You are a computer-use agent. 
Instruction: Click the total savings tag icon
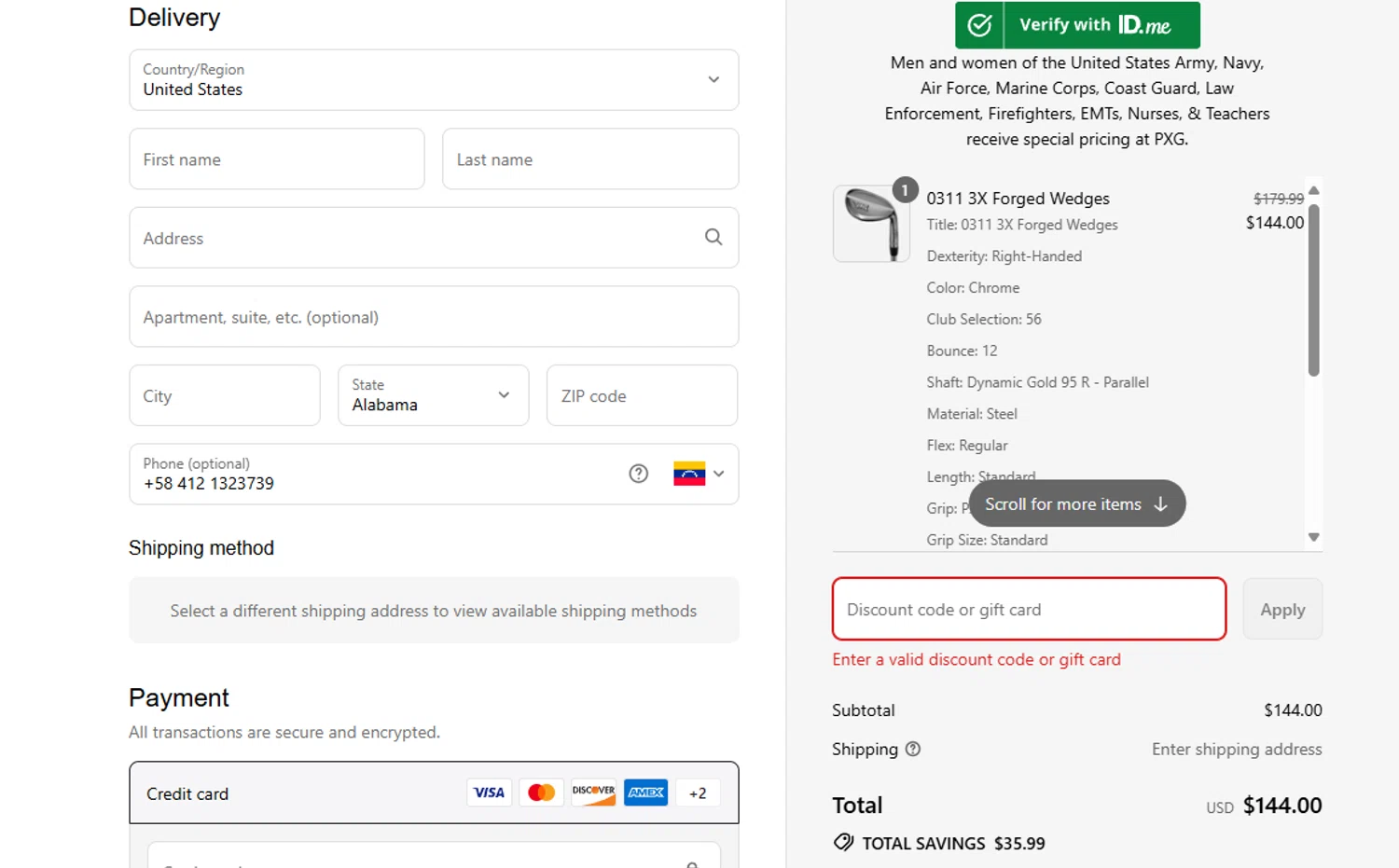point(843,843)
